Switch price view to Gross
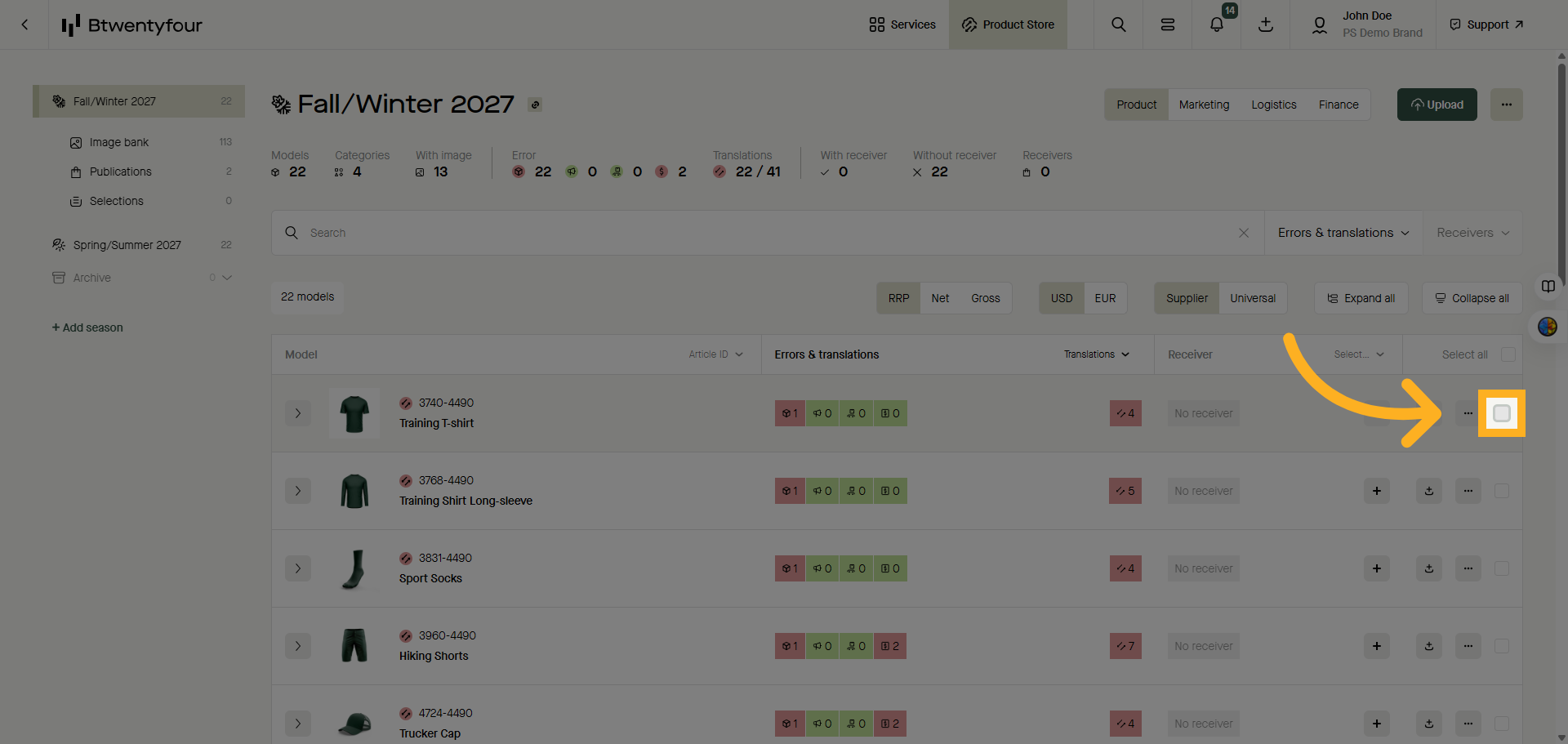Image resolution: width=1568 pixels, height=744 pixels. (x=986, y=298)
